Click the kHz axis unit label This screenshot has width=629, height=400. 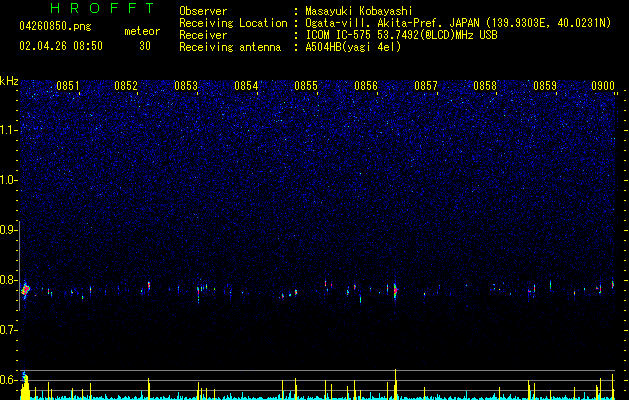click(9, 81)
